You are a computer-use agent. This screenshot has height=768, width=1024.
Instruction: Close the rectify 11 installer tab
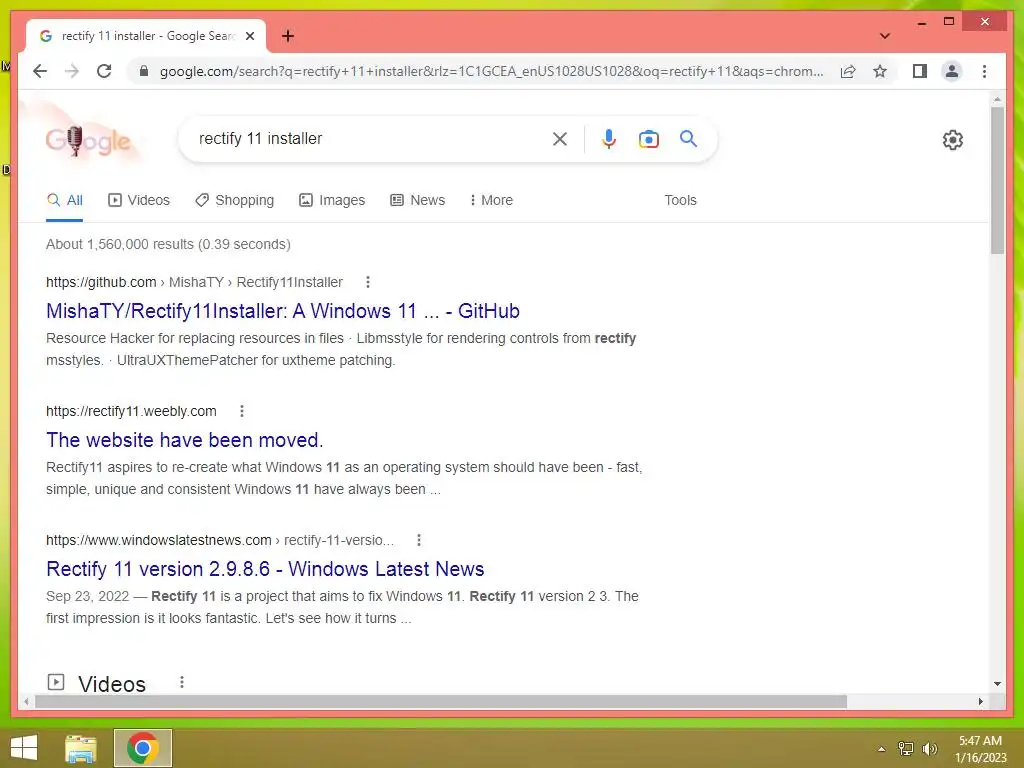(x=249, y=36)
